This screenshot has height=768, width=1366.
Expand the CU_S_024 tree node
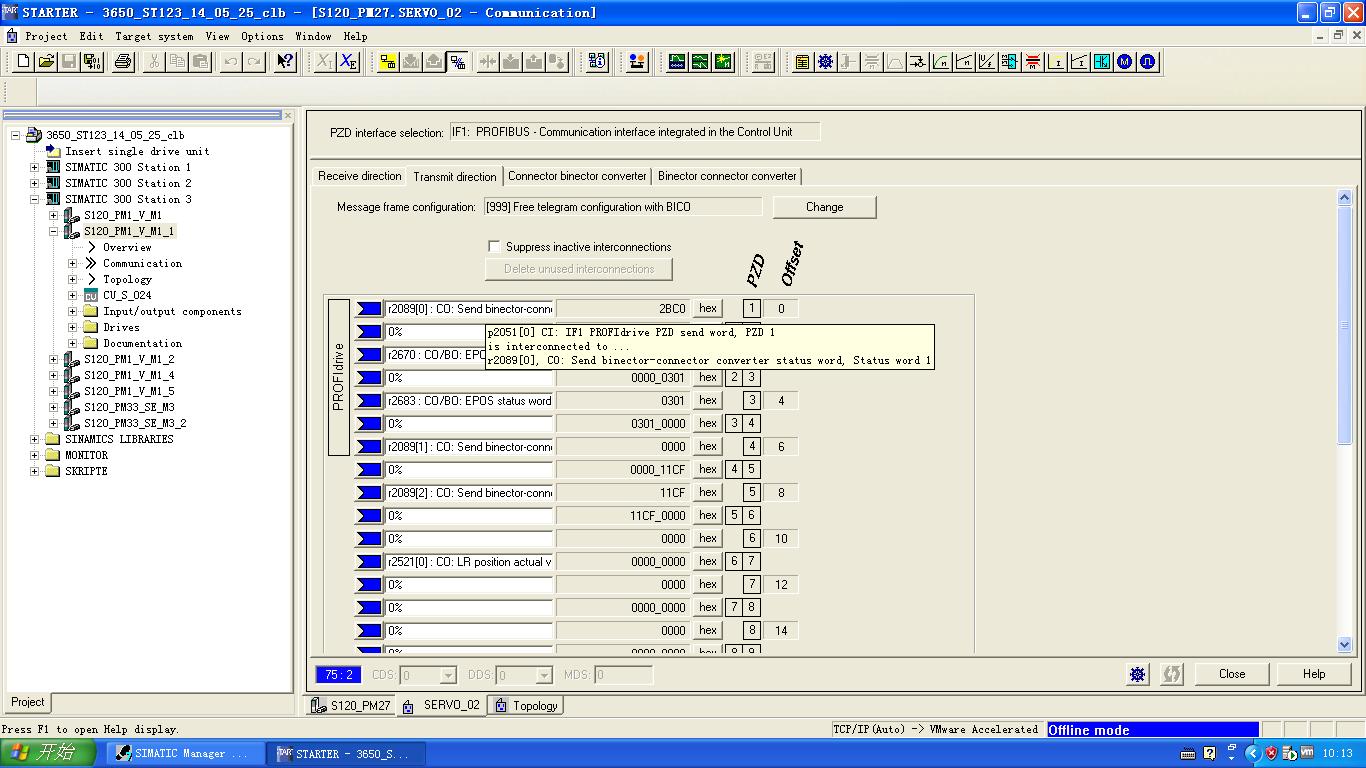73,295
